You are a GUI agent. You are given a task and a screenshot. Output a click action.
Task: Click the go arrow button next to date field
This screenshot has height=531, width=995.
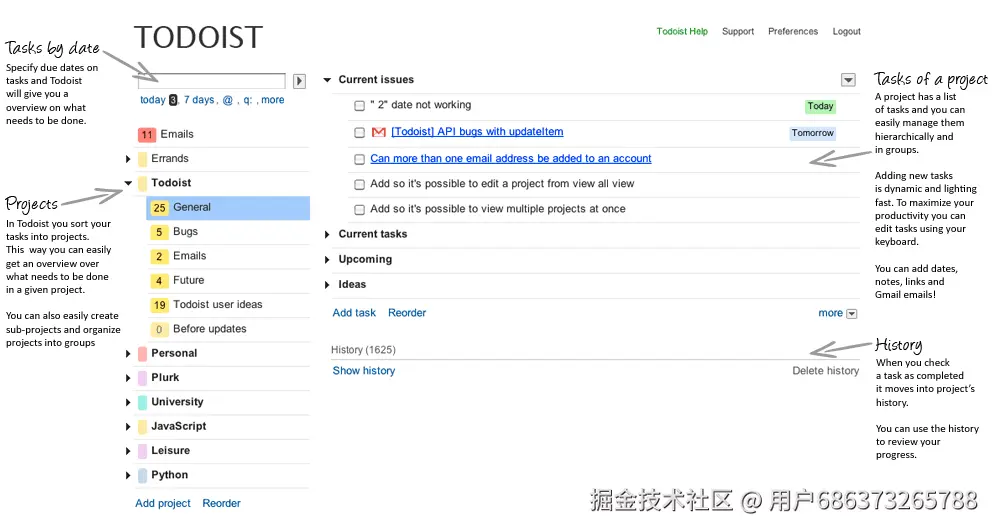tap(300, 81)
